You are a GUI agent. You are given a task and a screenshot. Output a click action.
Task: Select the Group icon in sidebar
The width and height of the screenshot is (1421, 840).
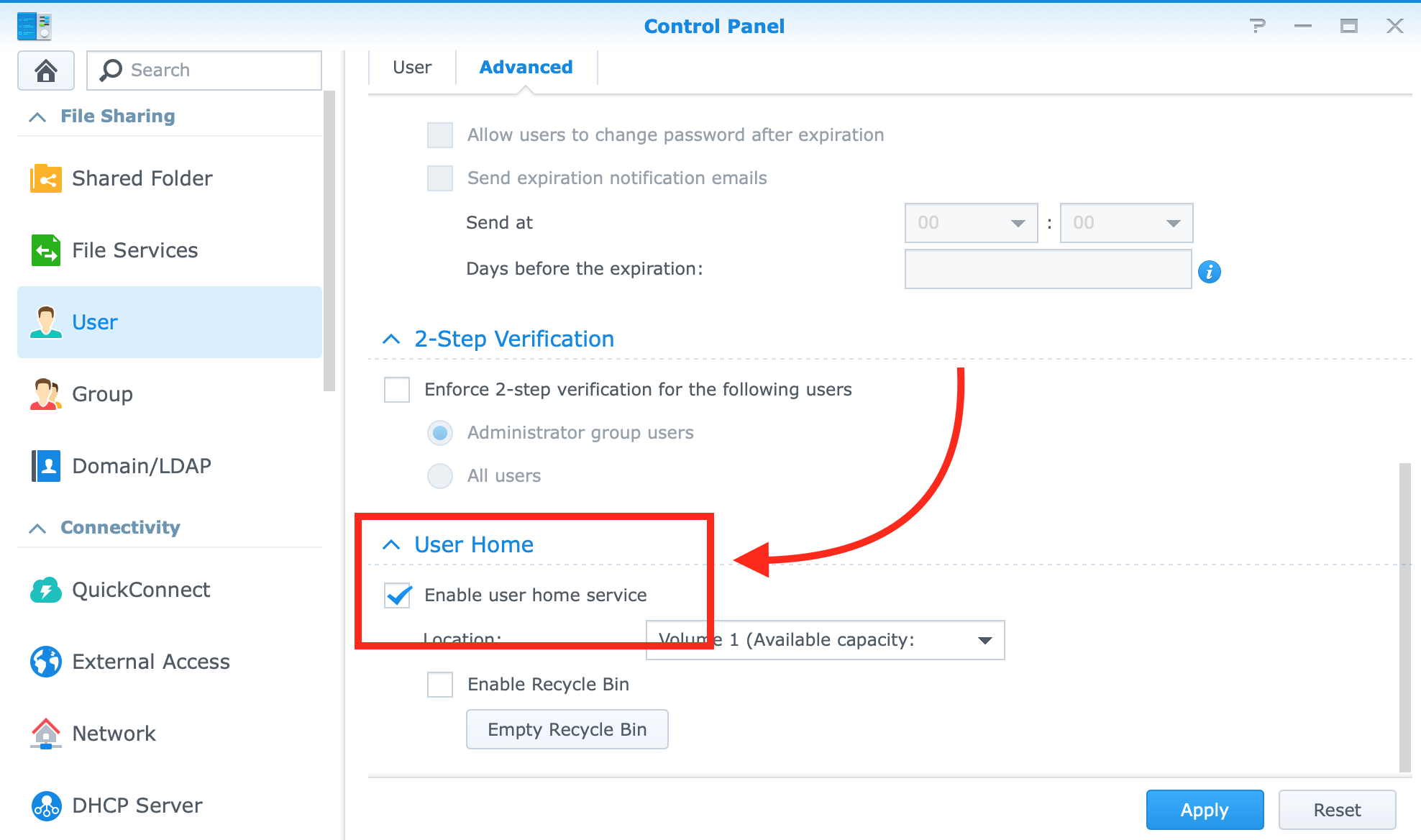pos(46,394)
